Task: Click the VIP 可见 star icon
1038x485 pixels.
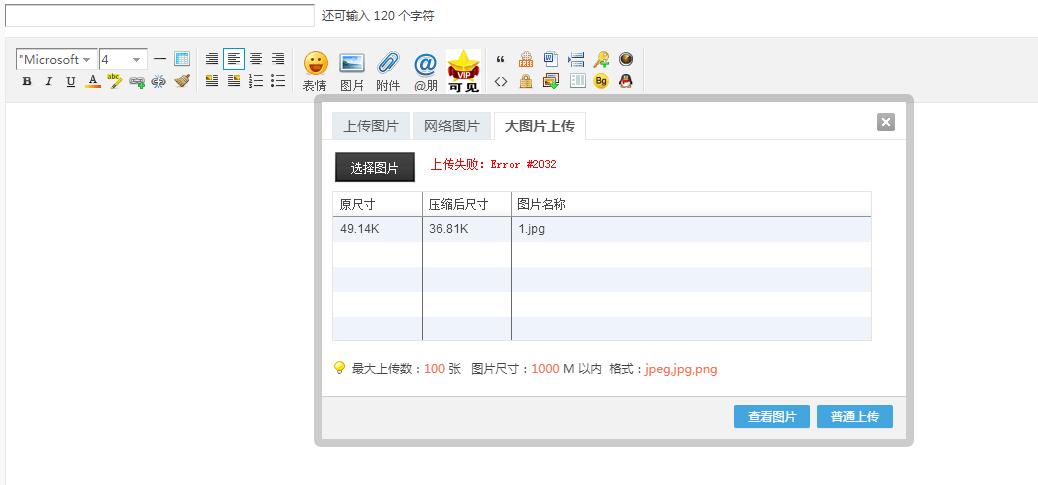Action: pos(463,71)
